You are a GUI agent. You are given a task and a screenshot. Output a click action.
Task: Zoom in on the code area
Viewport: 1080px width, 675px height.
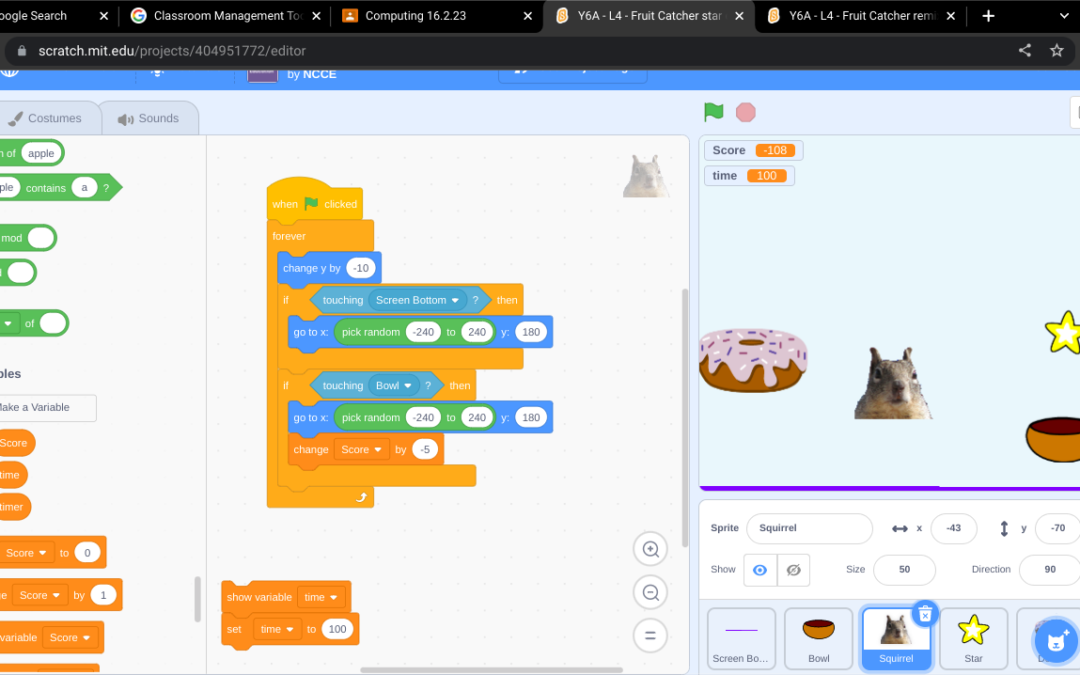point(650,549)
